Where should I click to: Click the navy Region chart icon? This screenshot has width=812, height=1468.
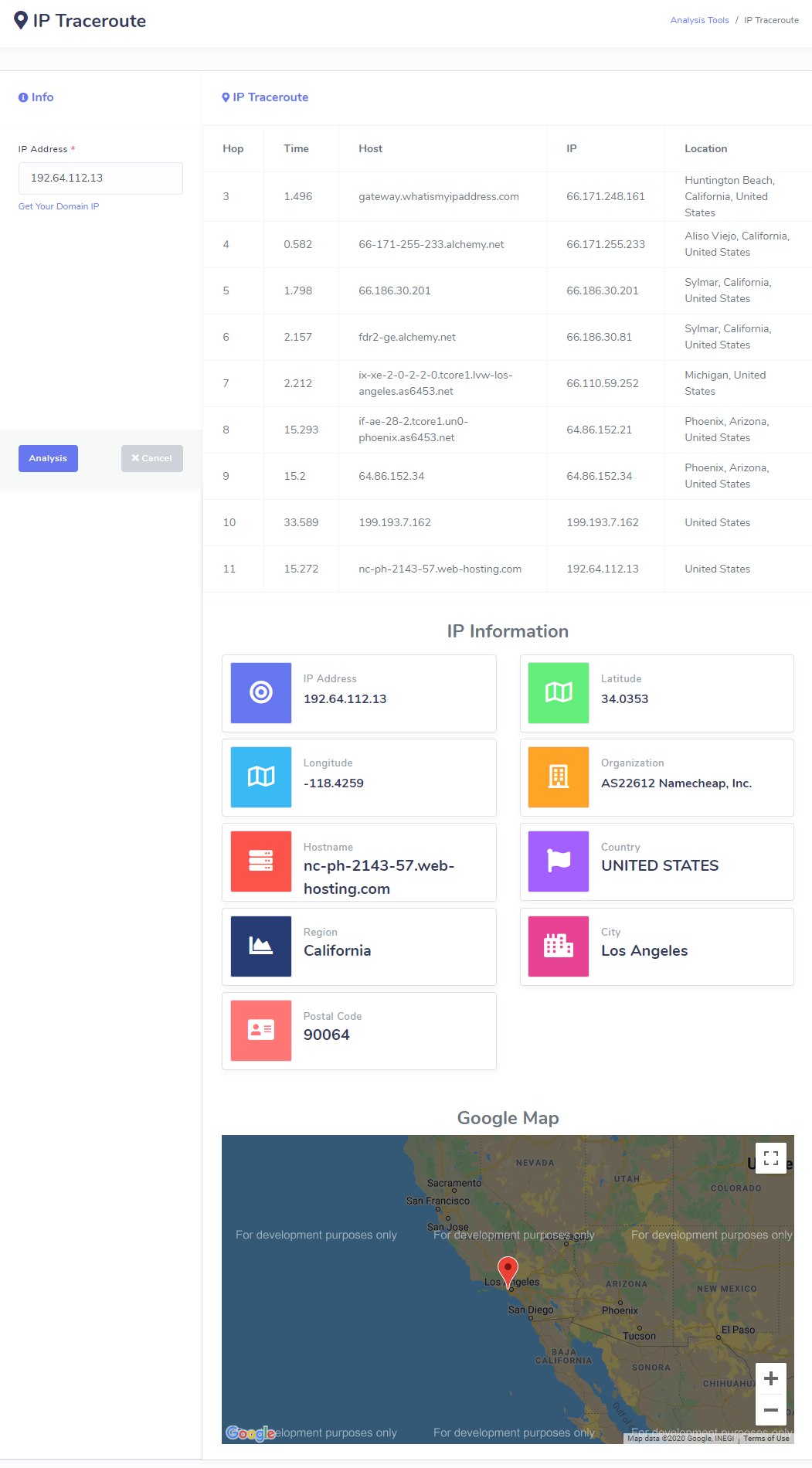coord(261,946)
